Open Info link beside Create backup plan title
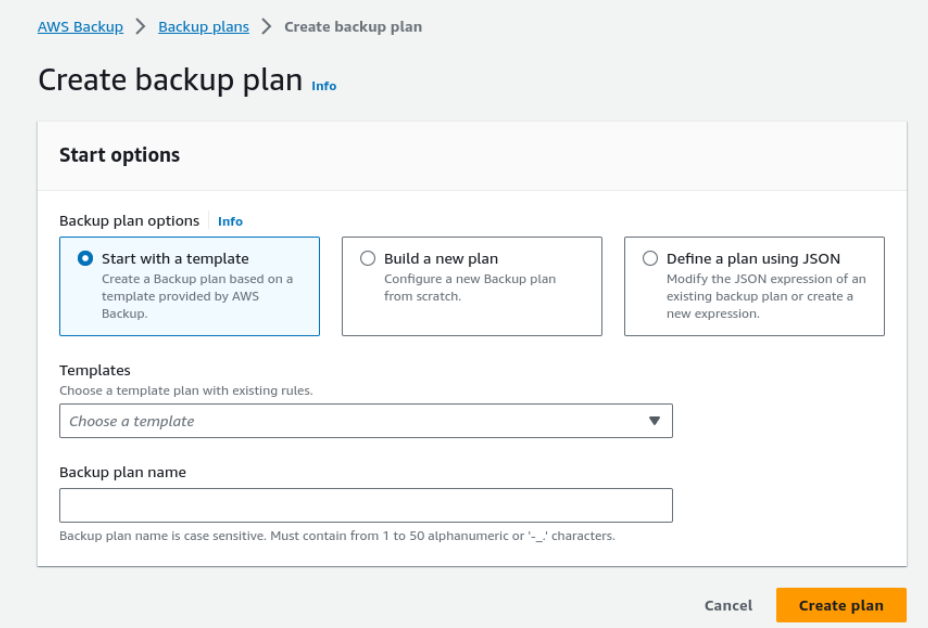The width and height of the screenshot is (928, 628). pos(324,86)
